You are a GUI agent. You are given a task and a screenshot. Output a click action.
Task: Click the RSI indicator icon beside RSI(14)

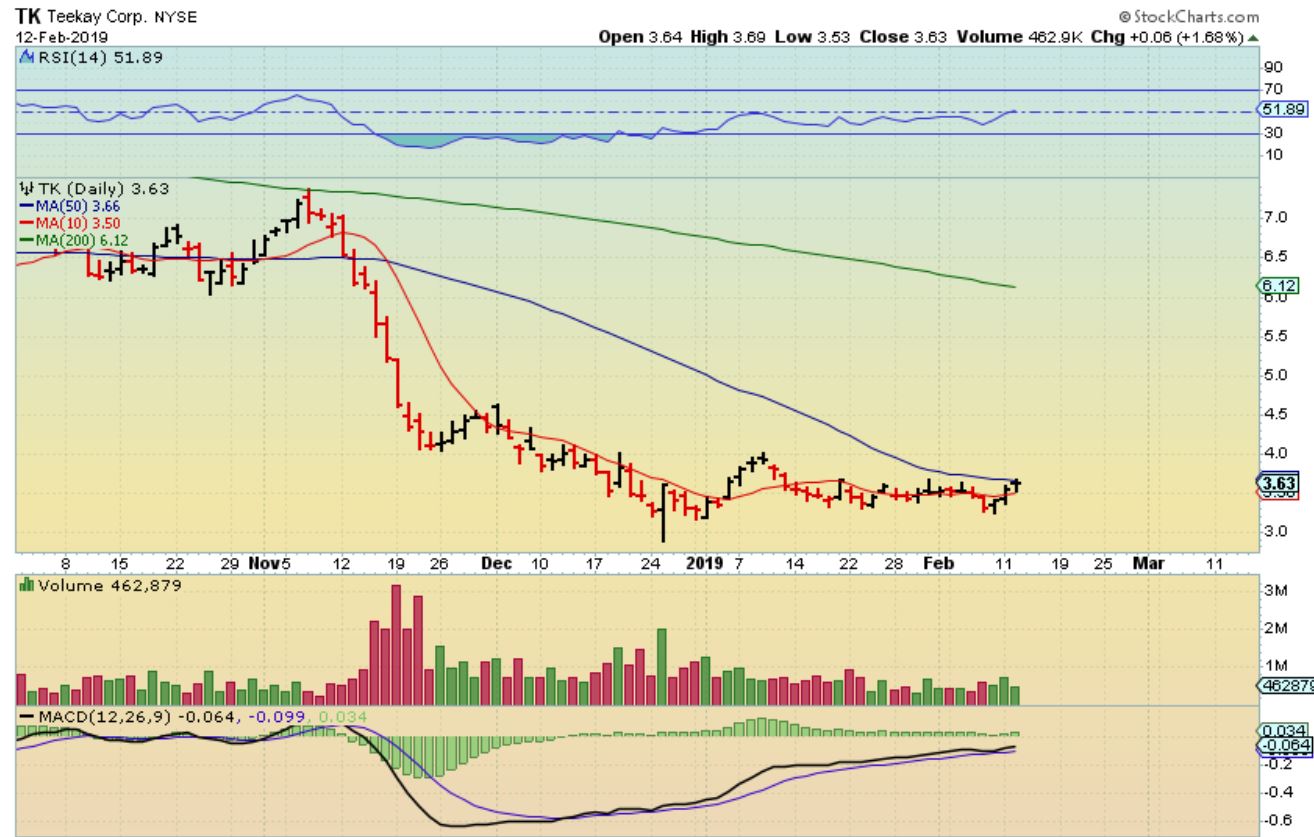[x=25, y=57]
